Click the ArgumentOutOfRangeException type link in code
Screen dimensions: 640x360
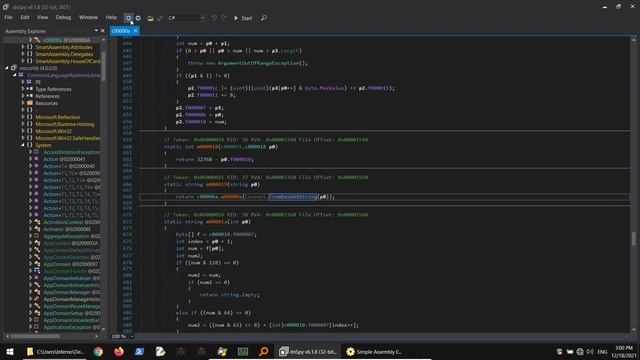[258, 63]
